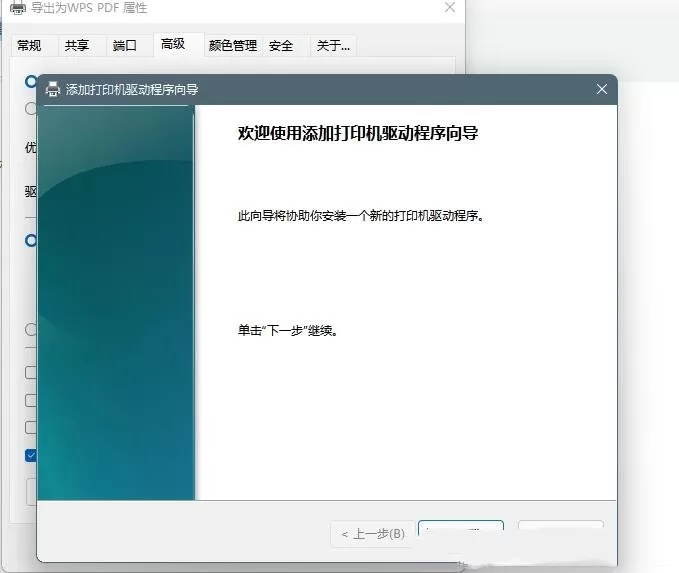Show the 关于... tab
The width and height of the screenshot is (679, 573).
[333, 45]
